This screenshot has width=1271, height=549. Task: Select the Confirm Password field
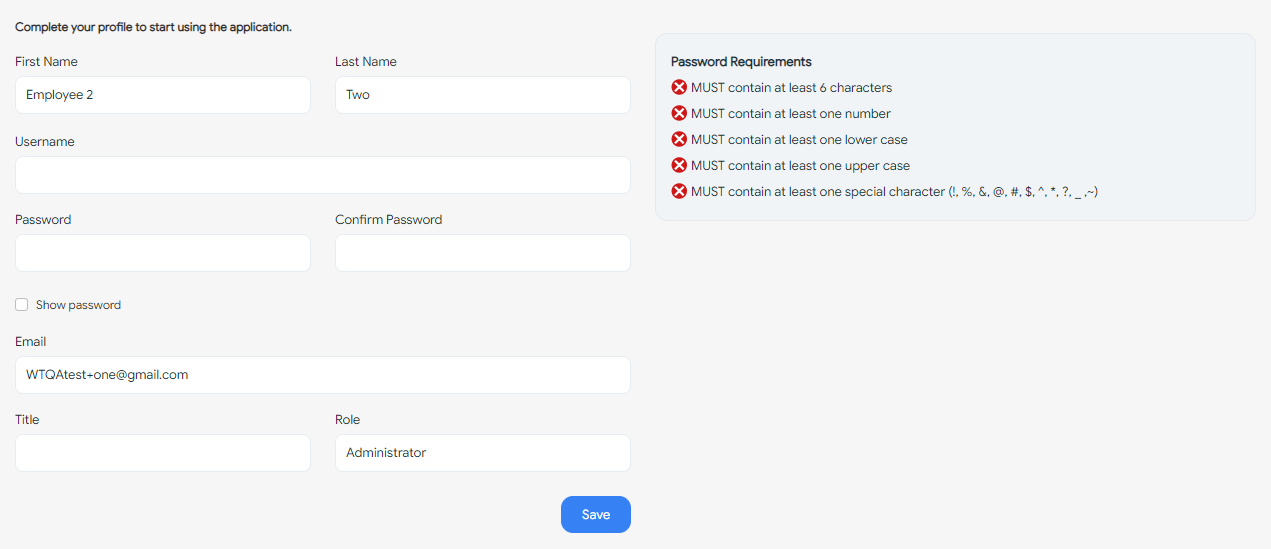[482, 253]
